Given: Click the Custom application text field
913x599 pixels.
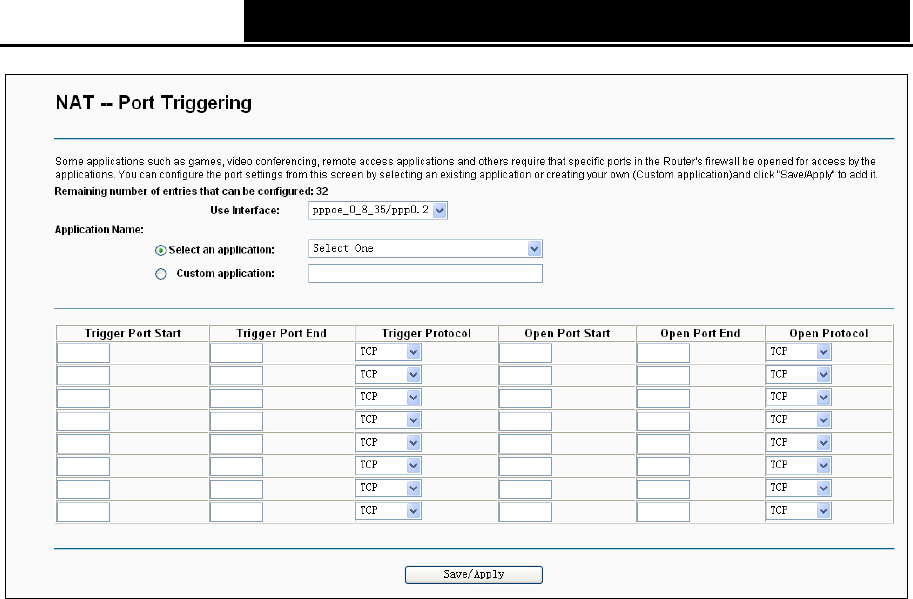Looking at the screenshot, I should [425, 274].
